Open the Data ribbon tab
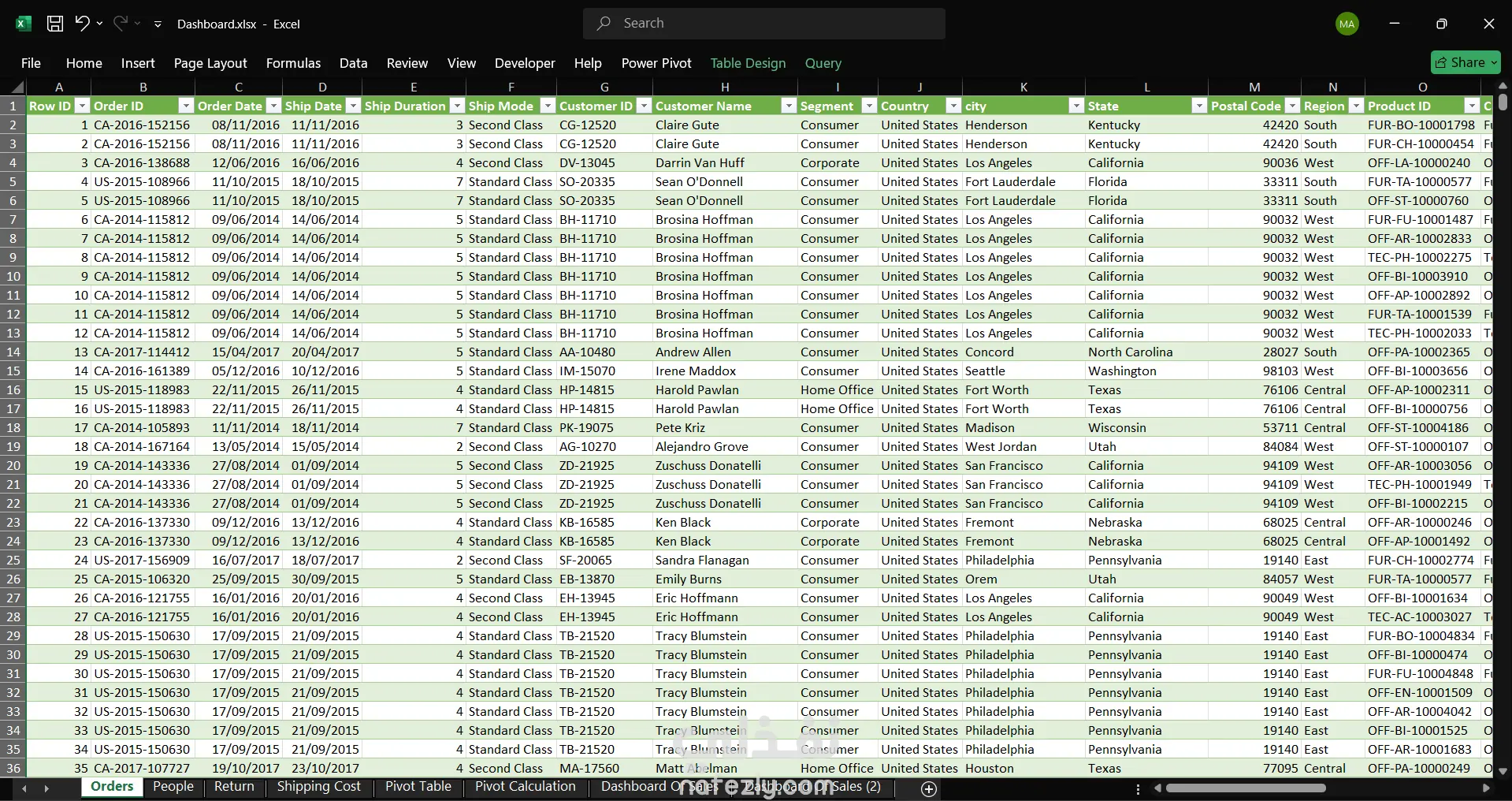Viewport: 1512px width, 801px height. point(353,63)
